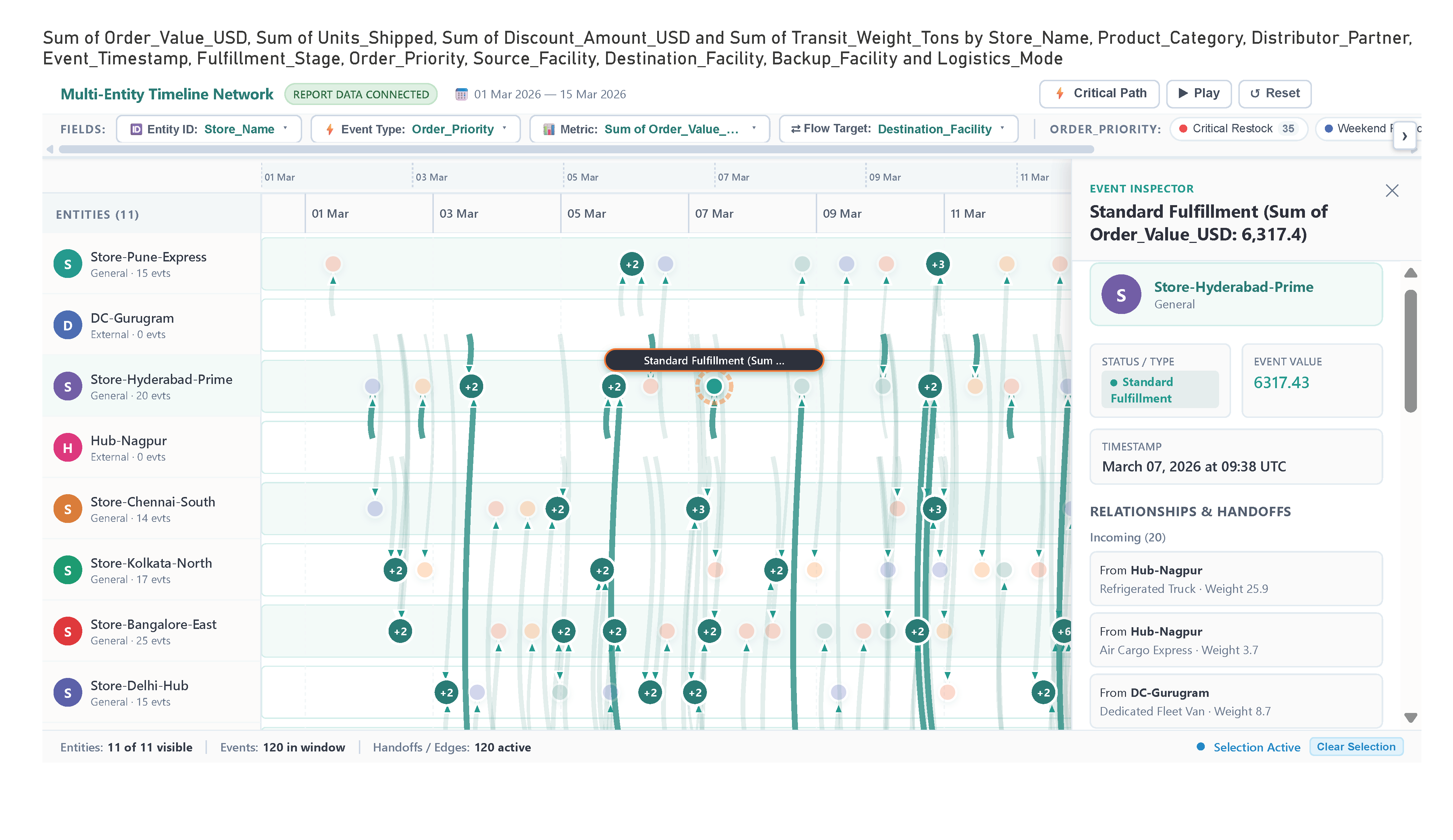
Task: Open the Air Cargo Express handoff card
Action: tap(1236, 640)
